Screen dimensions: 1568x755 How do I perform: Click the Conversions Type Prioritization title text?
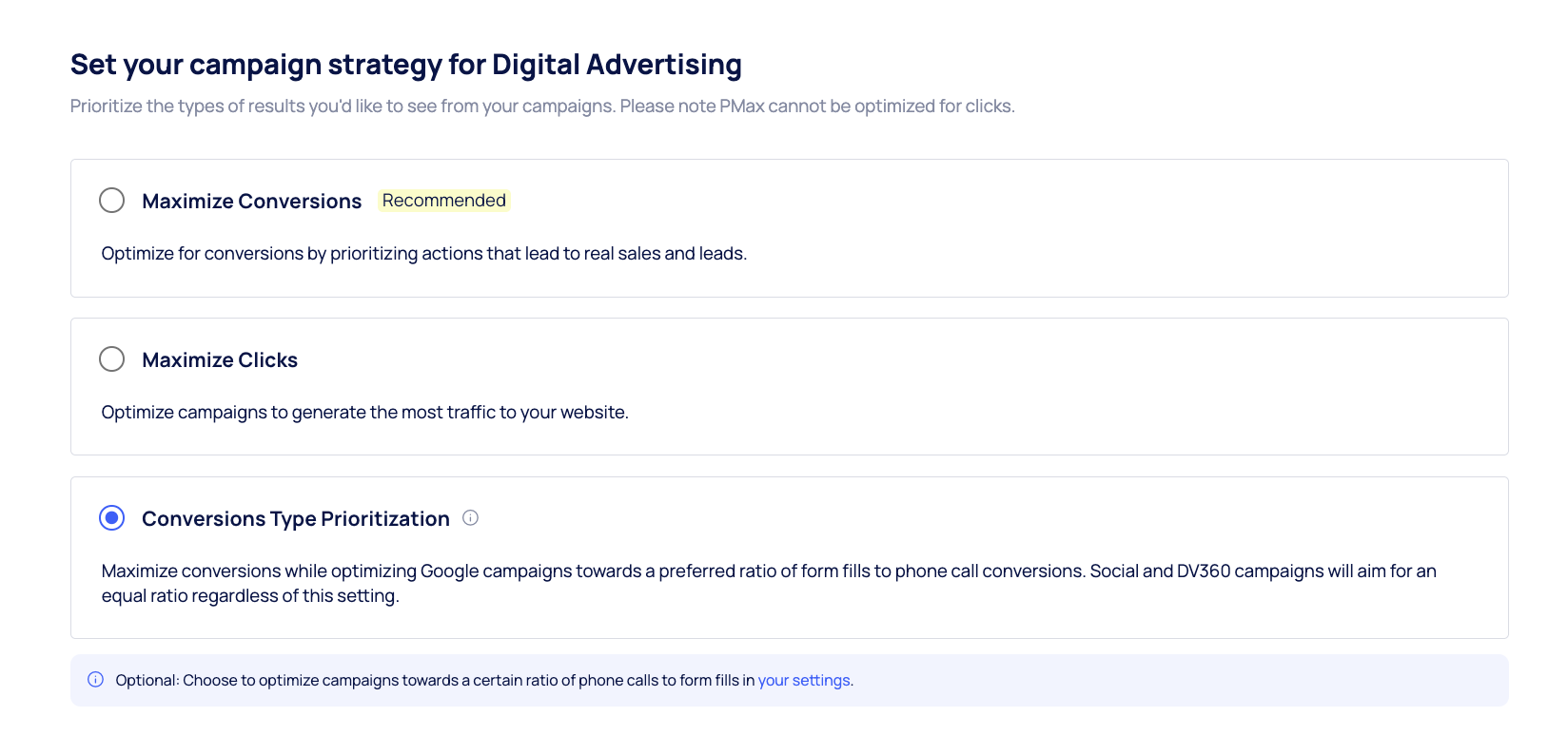tap(296, 519)
